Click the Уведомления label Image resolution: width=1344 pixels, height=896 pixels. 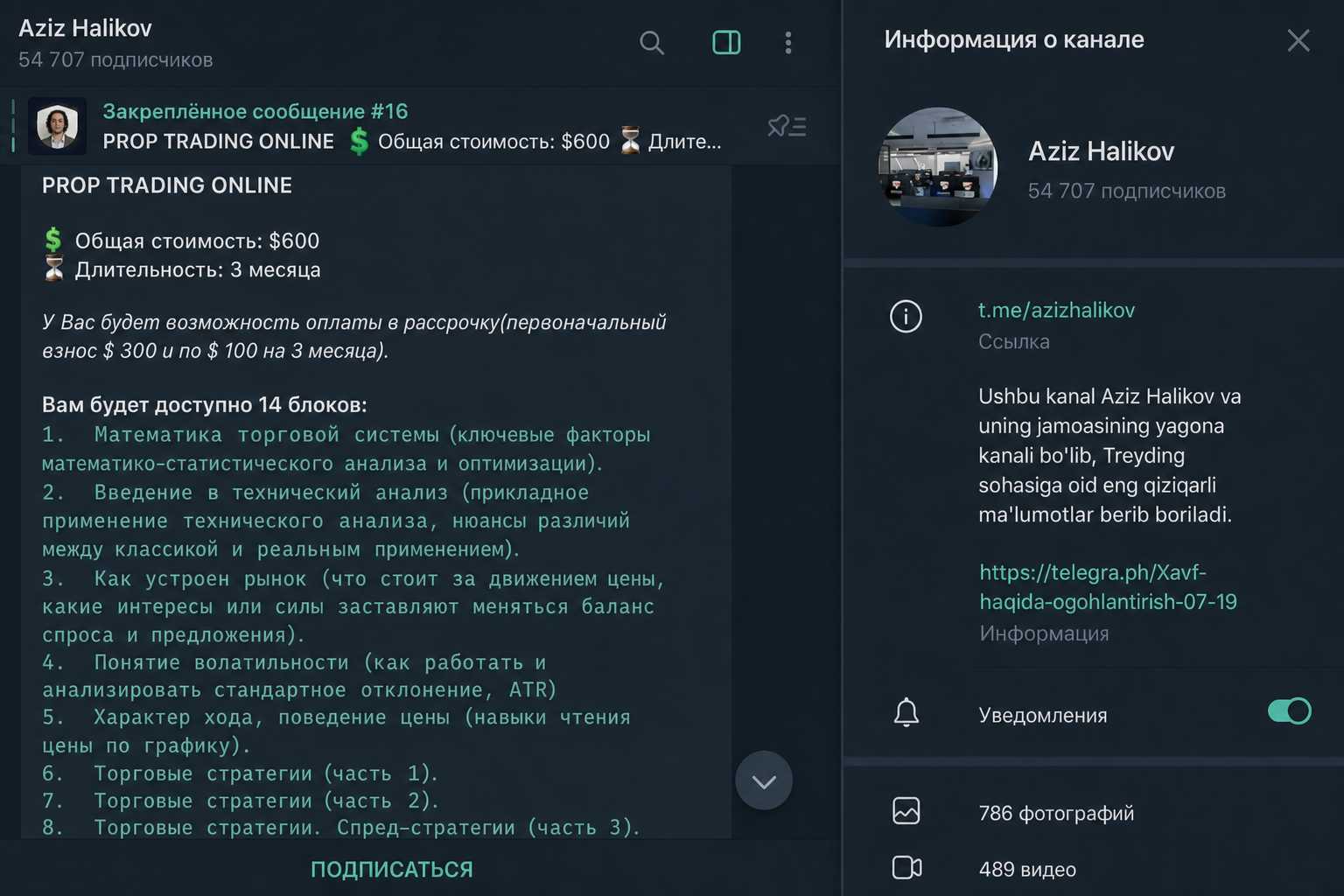click(x=1042, y=715)
